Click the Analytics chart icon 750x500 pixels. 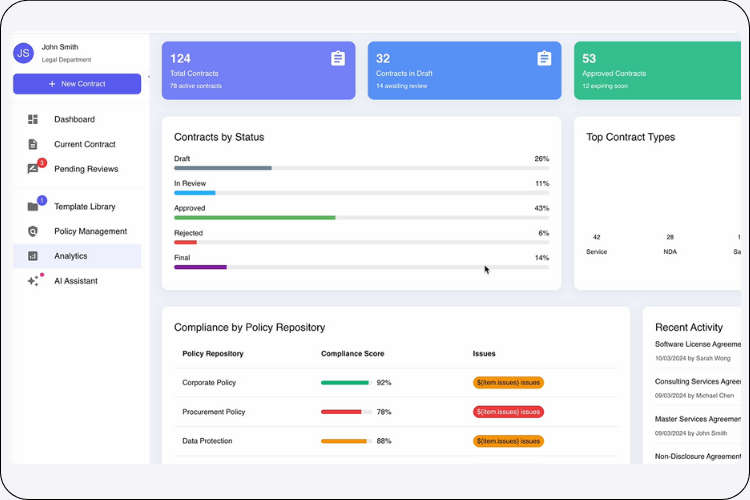pos(33,257)
